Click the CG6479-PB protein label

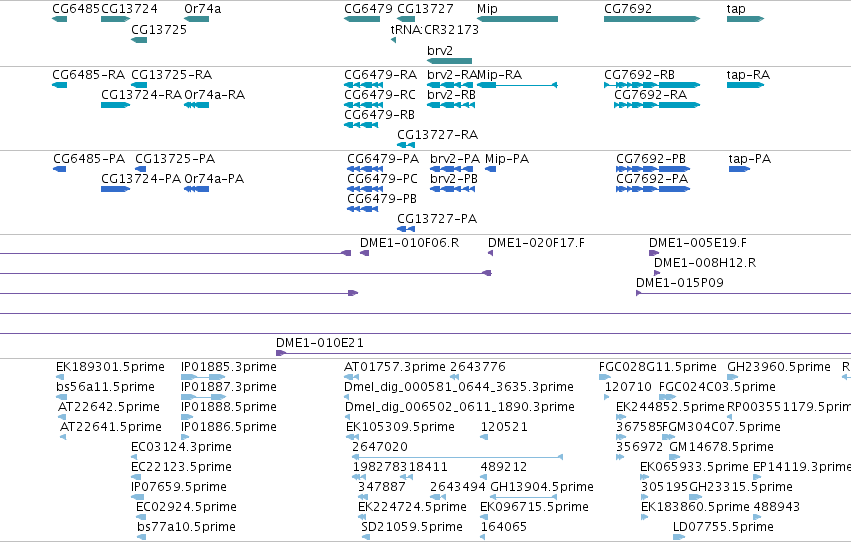(x=382, y=199)
